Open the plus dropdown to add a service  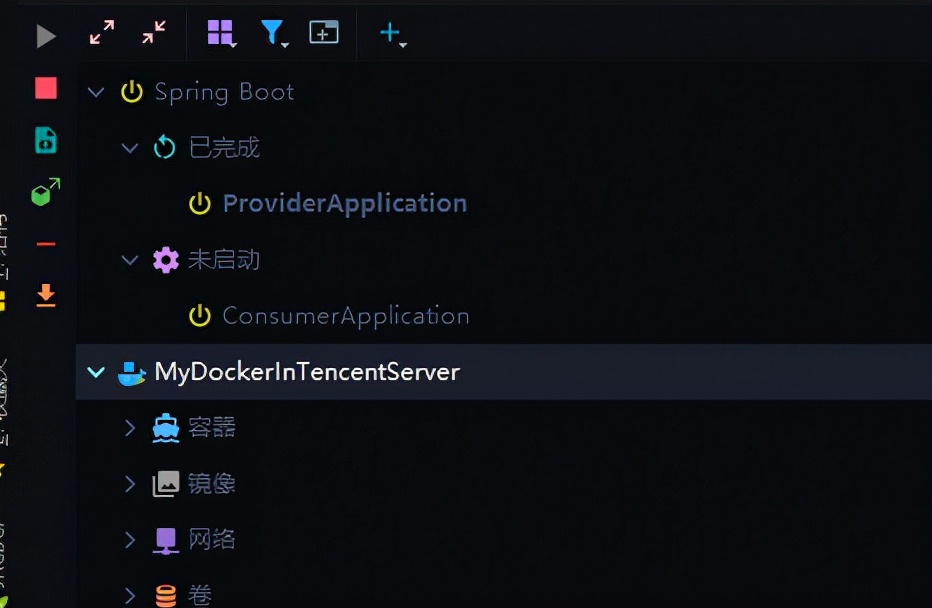click(390, 33)
